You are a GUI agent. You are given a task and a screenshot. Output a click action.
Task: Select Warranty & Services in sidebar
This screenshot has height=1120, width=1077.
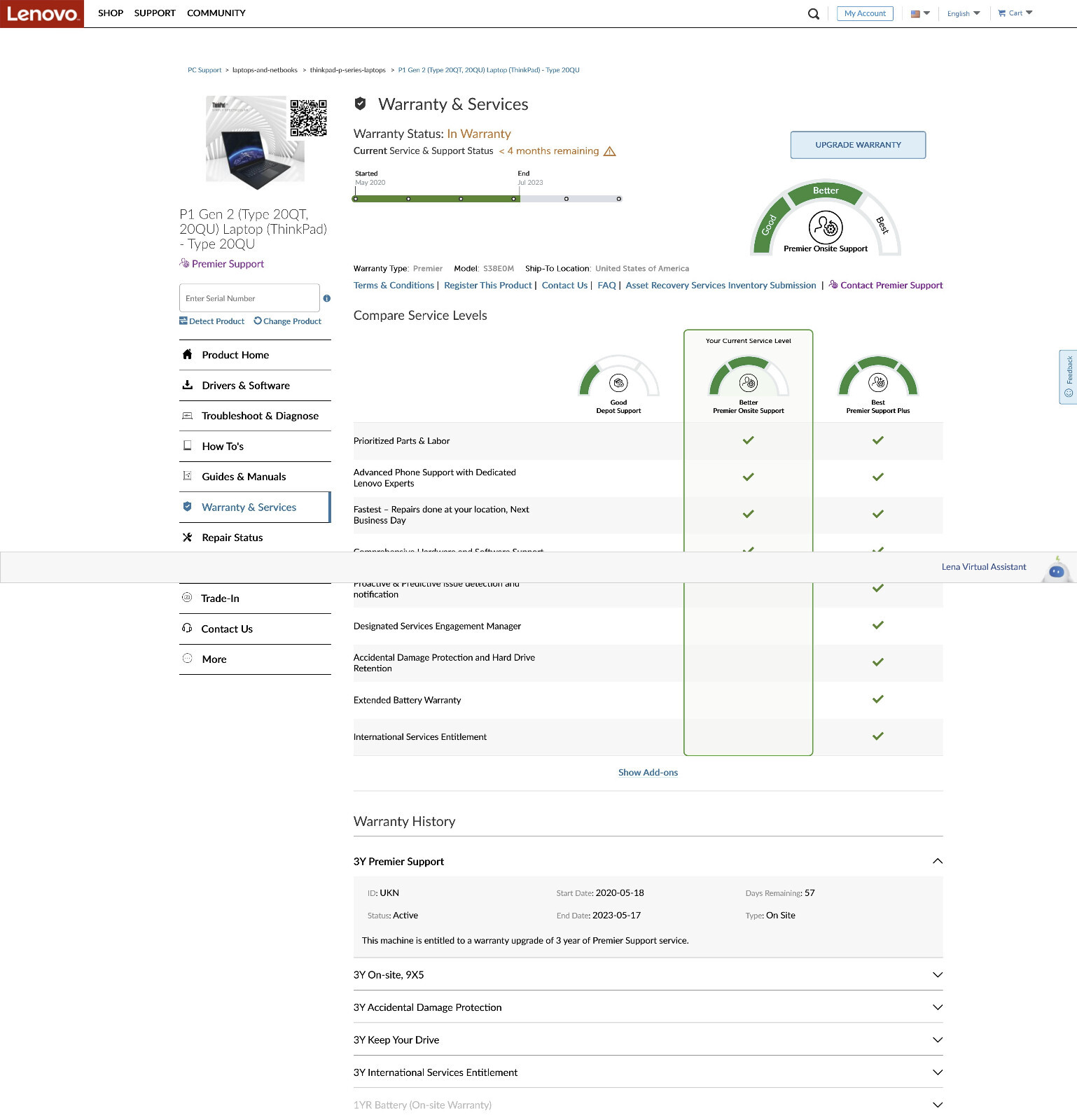pos(255,507)
